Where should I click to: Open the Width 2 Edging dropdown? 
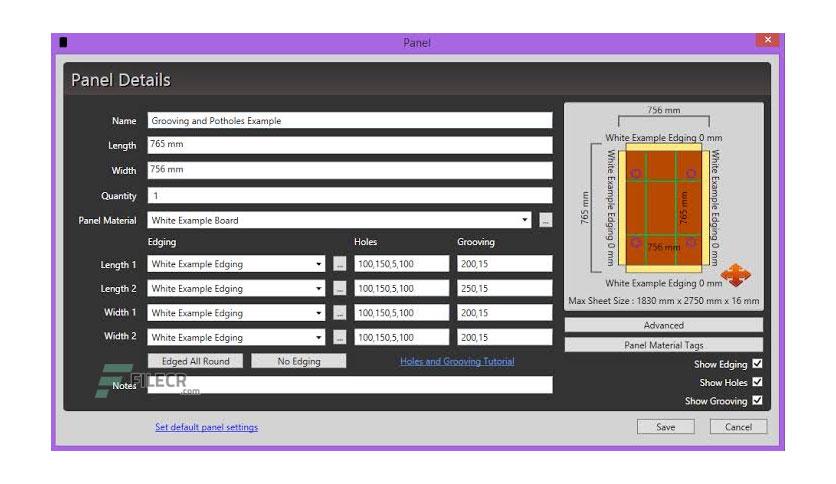(x=319, y=337)
